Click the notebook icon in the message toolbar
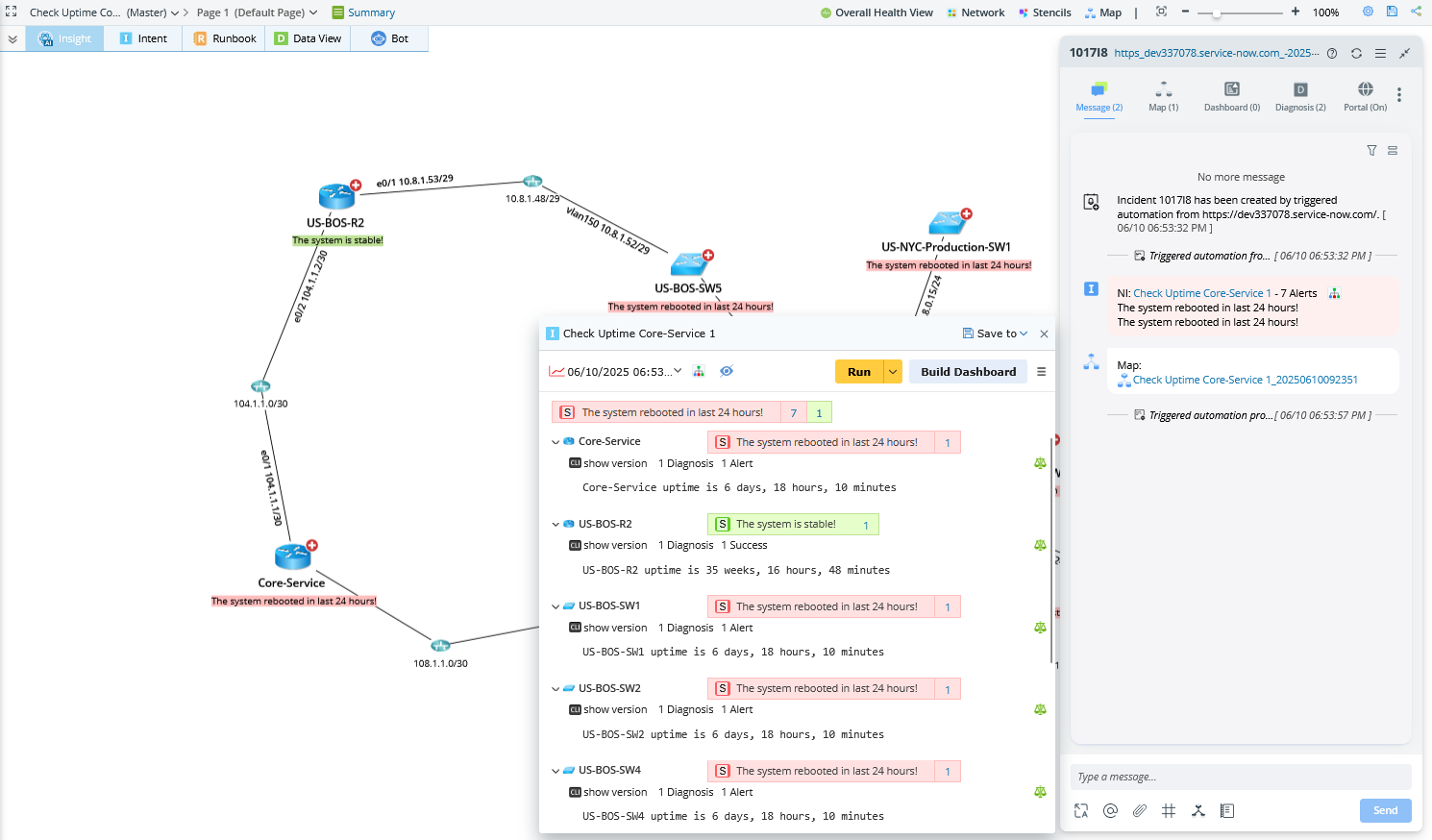The height and width of the screenshot is (840, 1432). pos(1227,810)
